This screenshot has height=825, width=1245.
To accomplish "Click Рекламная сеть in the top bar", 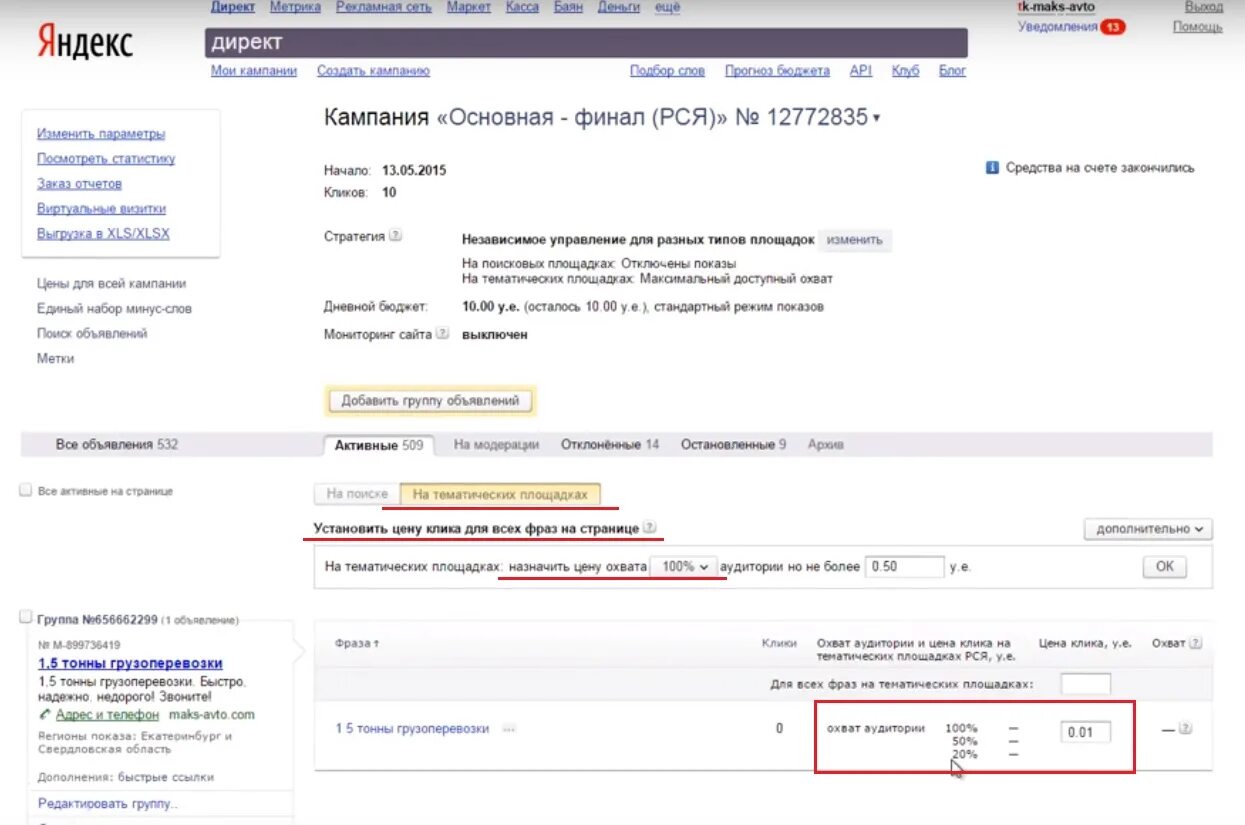I will click(x=384, y=7).
